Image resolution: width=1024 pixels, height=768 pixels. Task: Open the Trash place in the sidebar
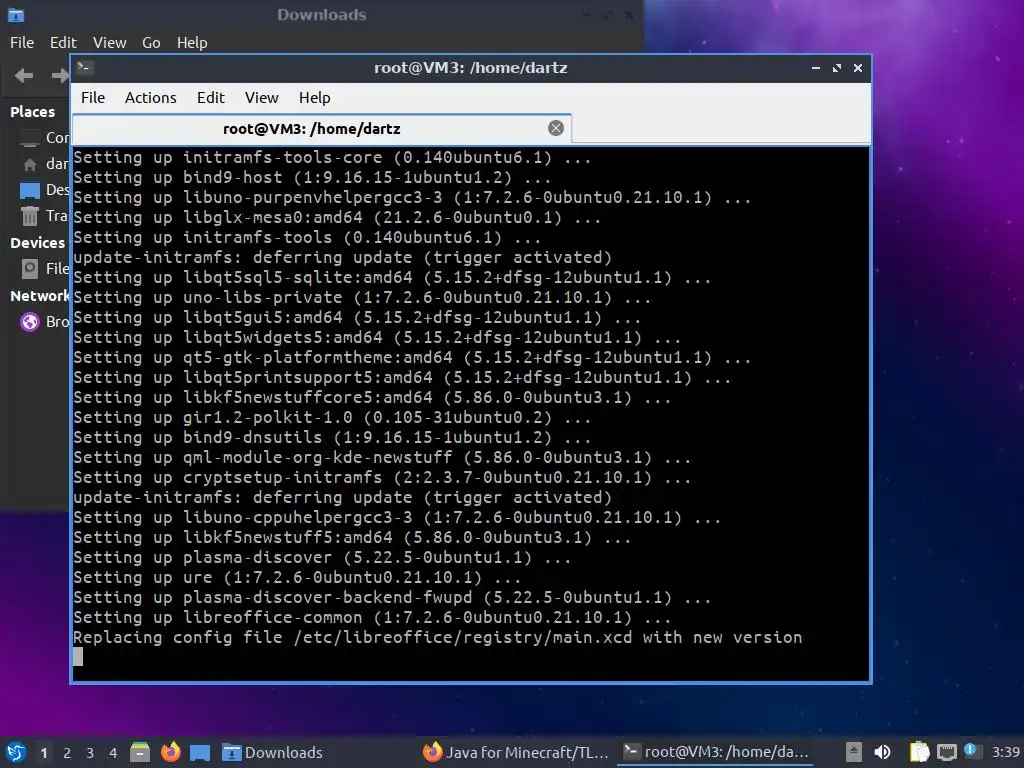click(x=43, y=216)
